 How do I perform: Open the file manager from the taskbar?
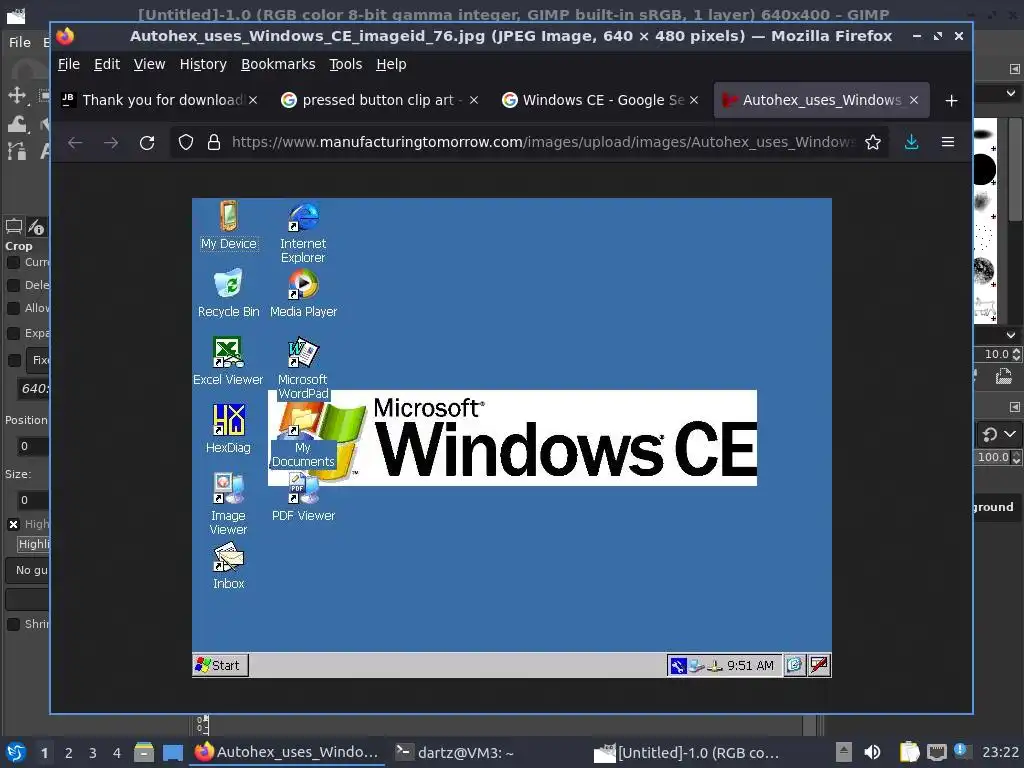pos(144,752)
